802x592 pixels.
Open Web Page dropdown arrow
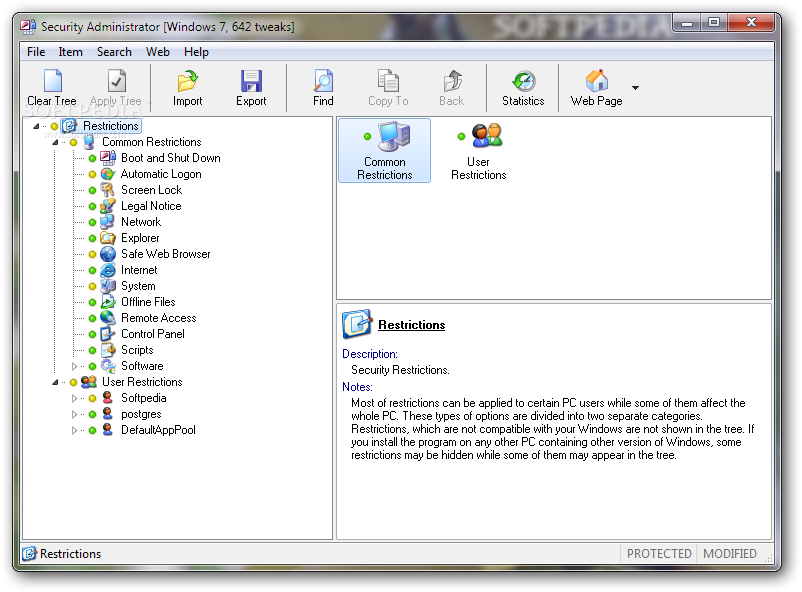coord(635,87)
